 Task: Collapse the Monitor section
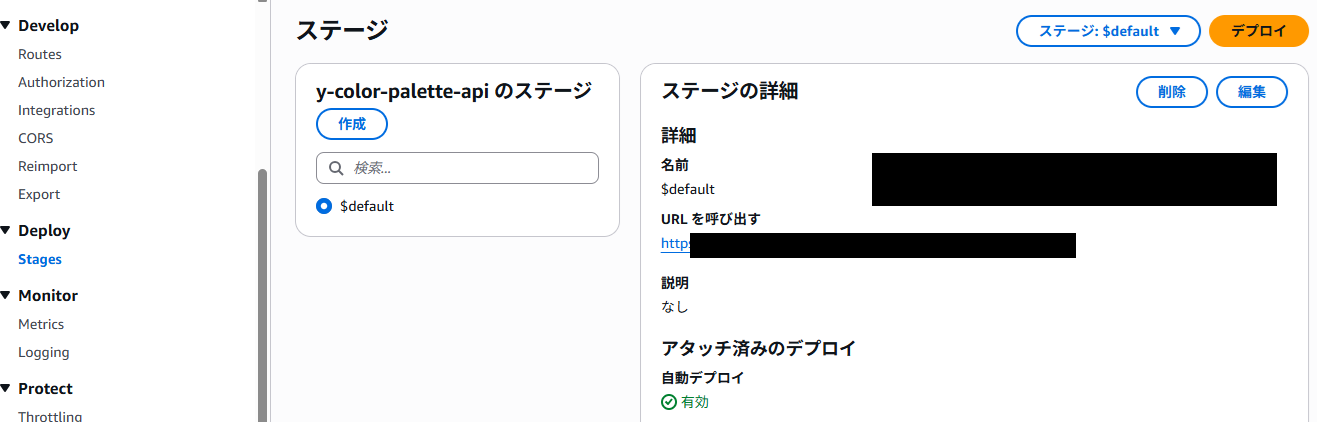point(6,296)
